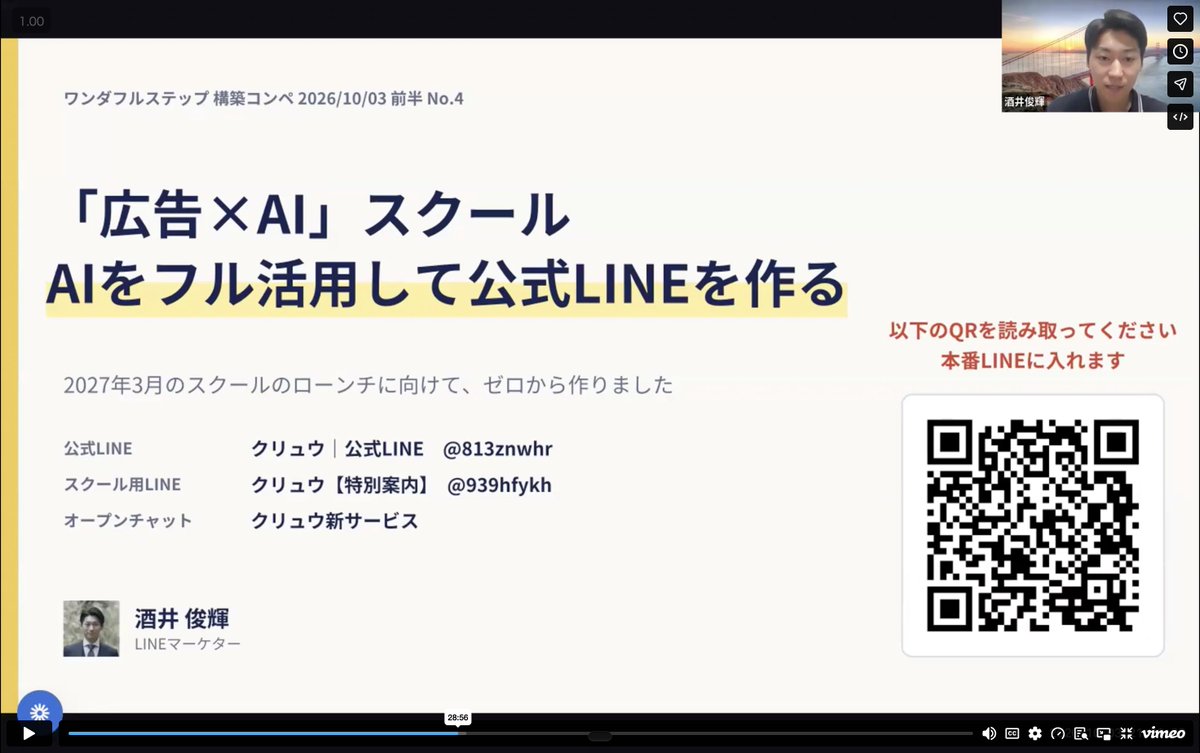Click the 28:56 time marker
Viewport: 1200px width, 753px height.
(458, 718)
